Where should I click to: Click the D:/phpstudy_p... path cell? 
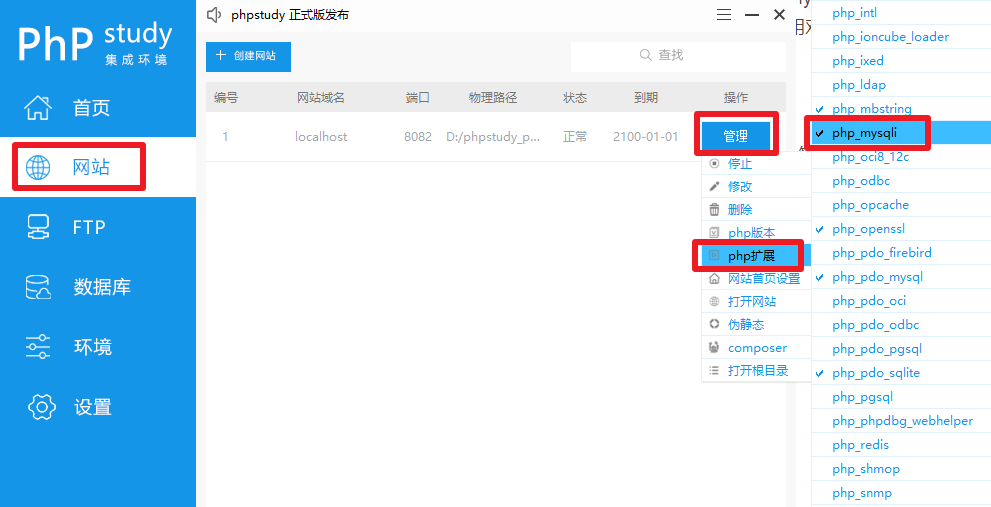pyautogui.click(x=493, y=137)
